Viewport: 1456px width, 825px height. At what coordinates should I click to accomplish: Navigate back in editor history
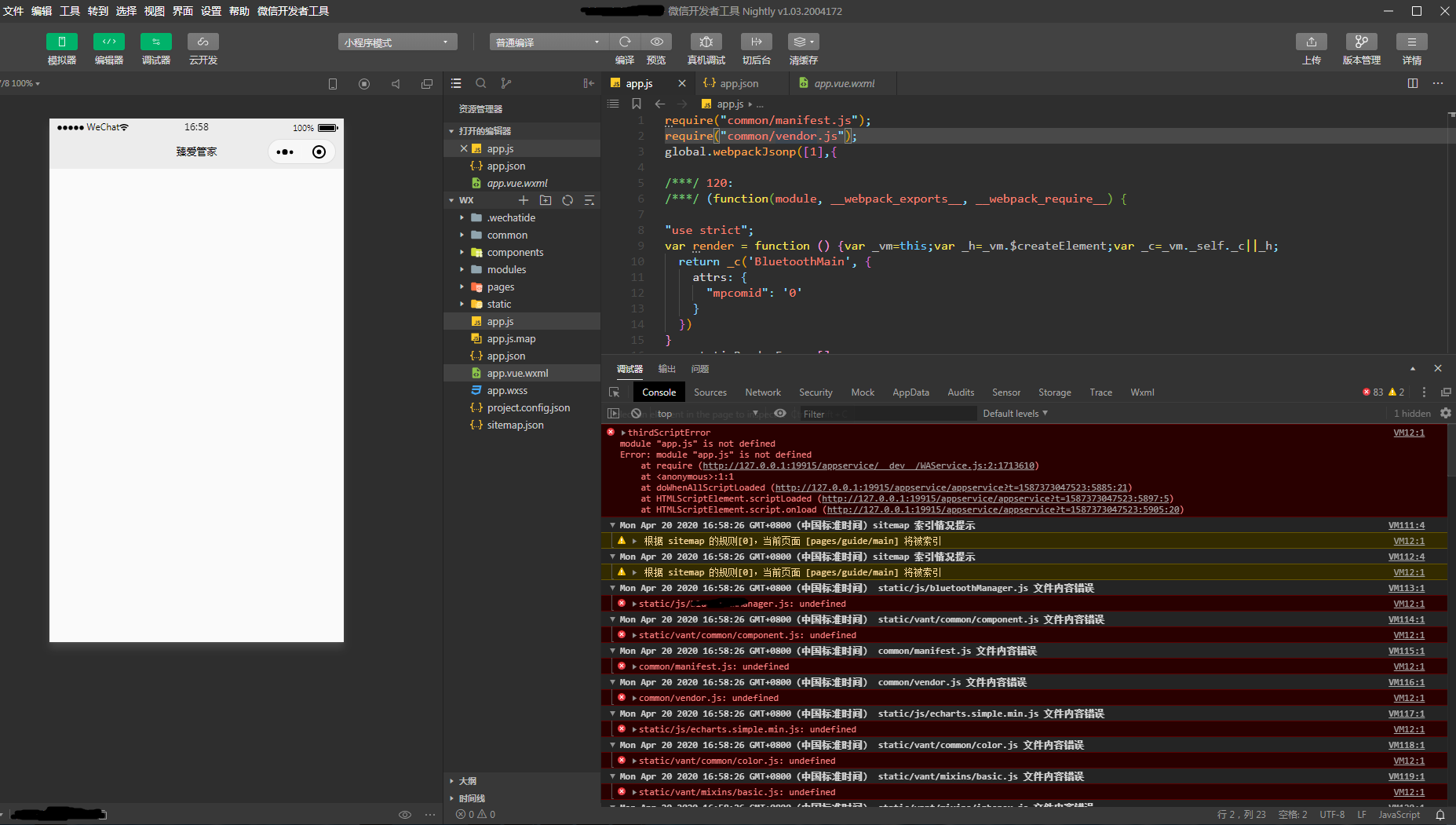[660, 104]
